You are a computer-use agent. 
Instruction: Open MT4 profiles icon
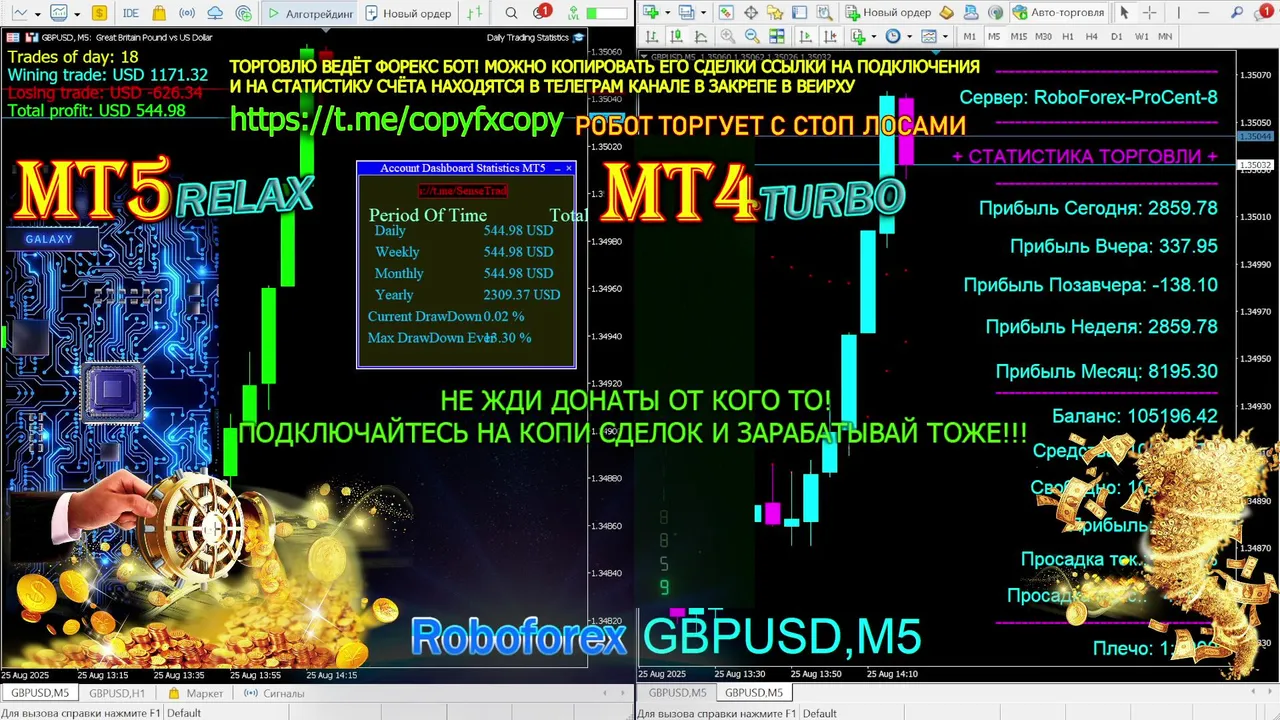[686, 12]
